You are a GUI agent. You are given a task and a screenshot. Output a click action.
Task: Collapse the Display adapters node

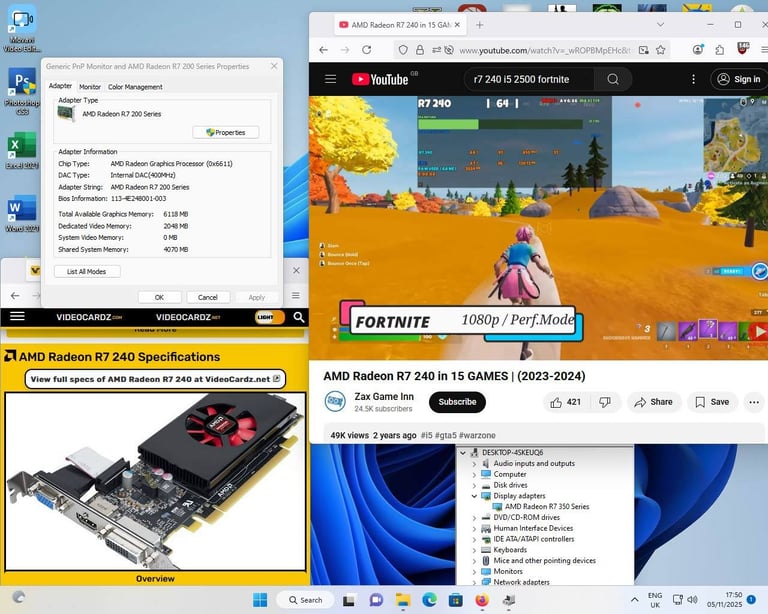[x=474, y=496]
